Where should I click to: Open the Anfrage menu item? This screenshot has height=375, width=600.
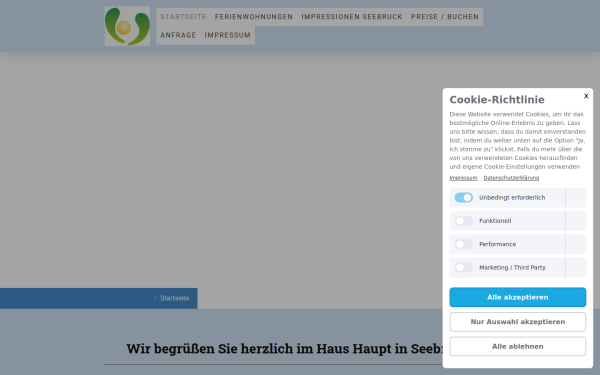click(x=178, y=35)
